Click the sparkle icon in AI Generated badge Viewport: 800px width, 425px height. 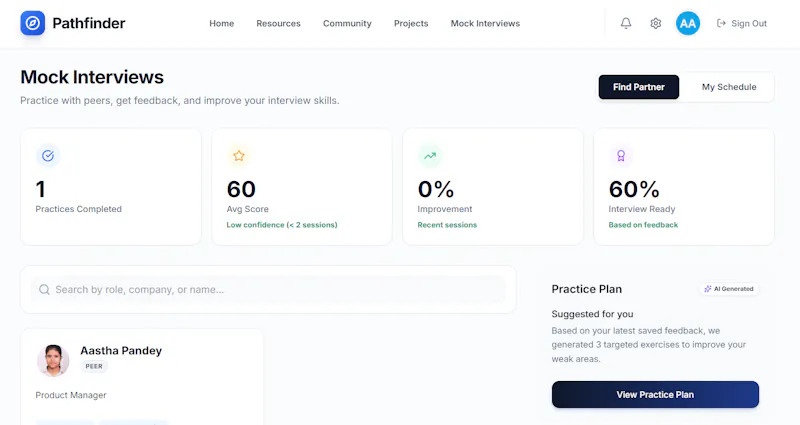point(708,289)
